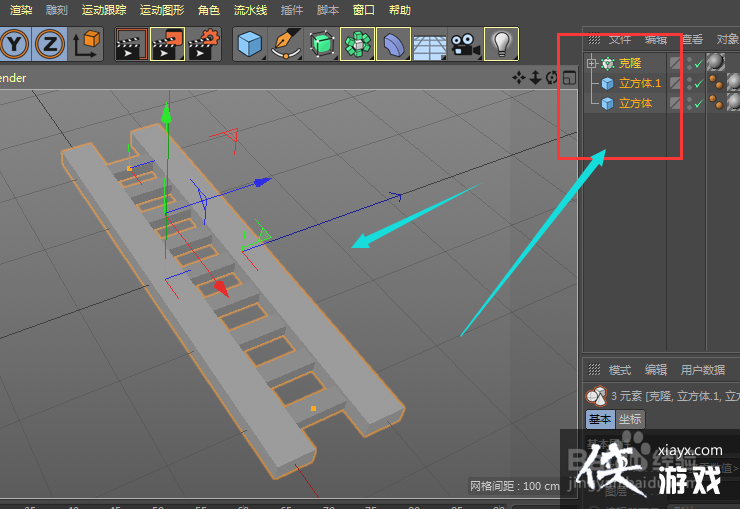The width and height of the screenshot is (740, 509).
Task: Render to Picture Viewer icon
Action: coord(167,44)
